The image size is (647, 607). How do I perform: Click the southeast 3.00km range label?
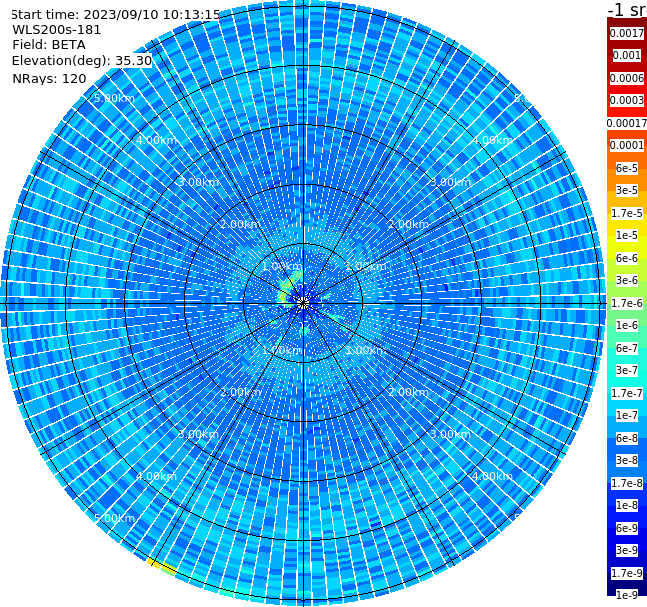(450, 434)
